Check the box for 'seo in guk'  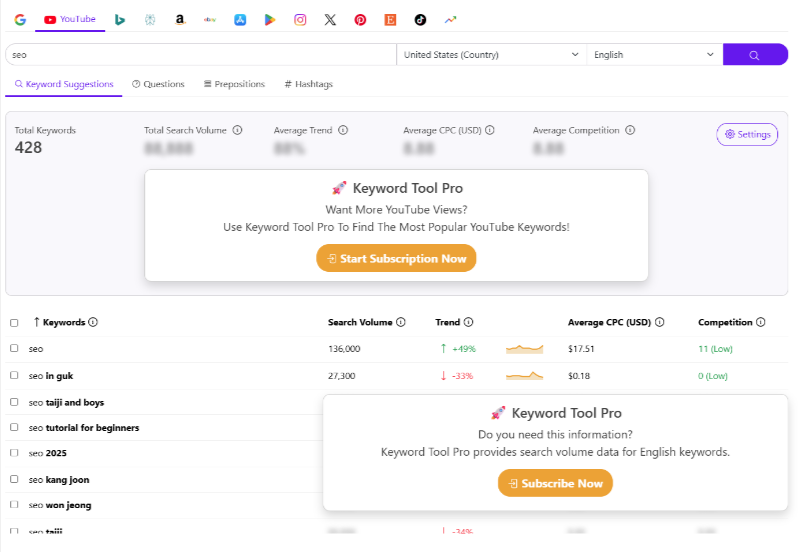[x=14, y=375]
